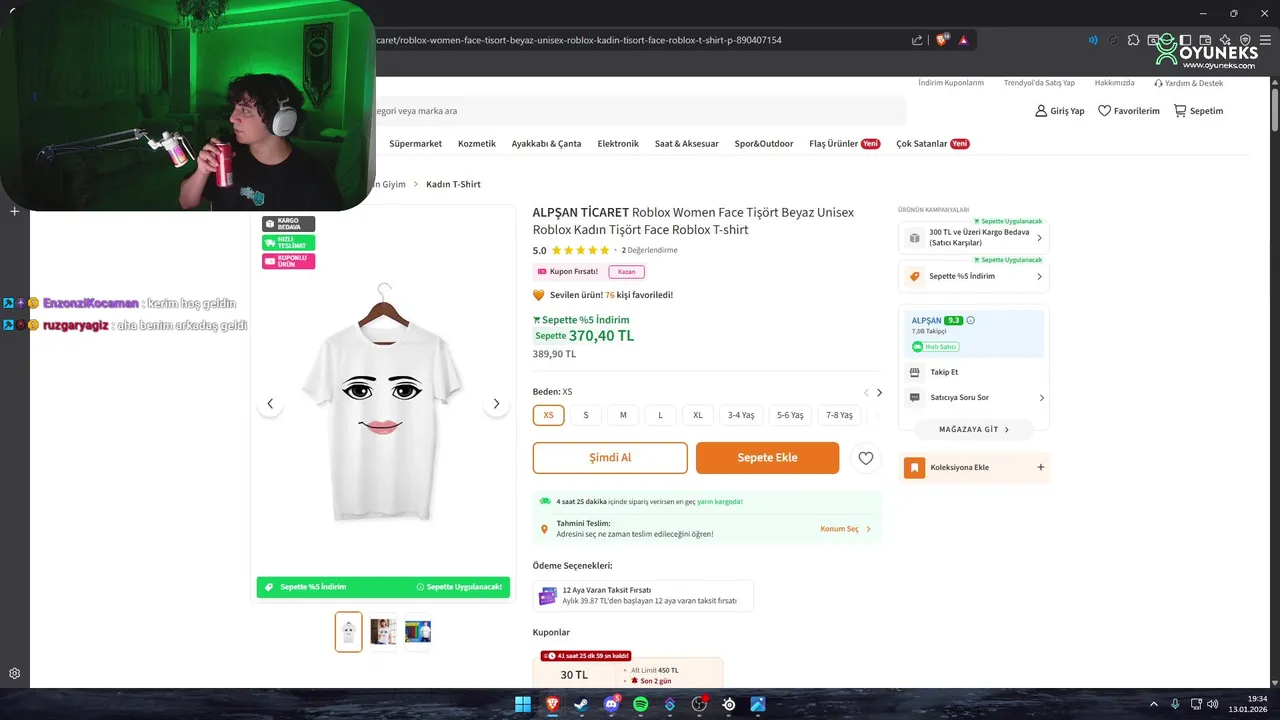Click the Sepete Ekle button
The width and height of the screenshot is (1280, 720).
768,458
